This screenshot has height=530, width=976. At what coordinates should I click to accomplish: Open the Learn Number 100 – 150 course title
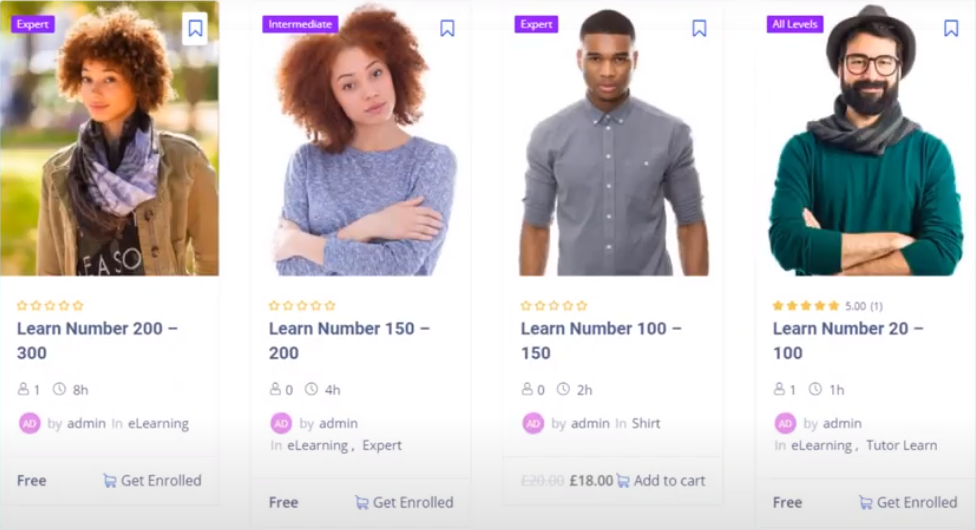pos(601,341)
